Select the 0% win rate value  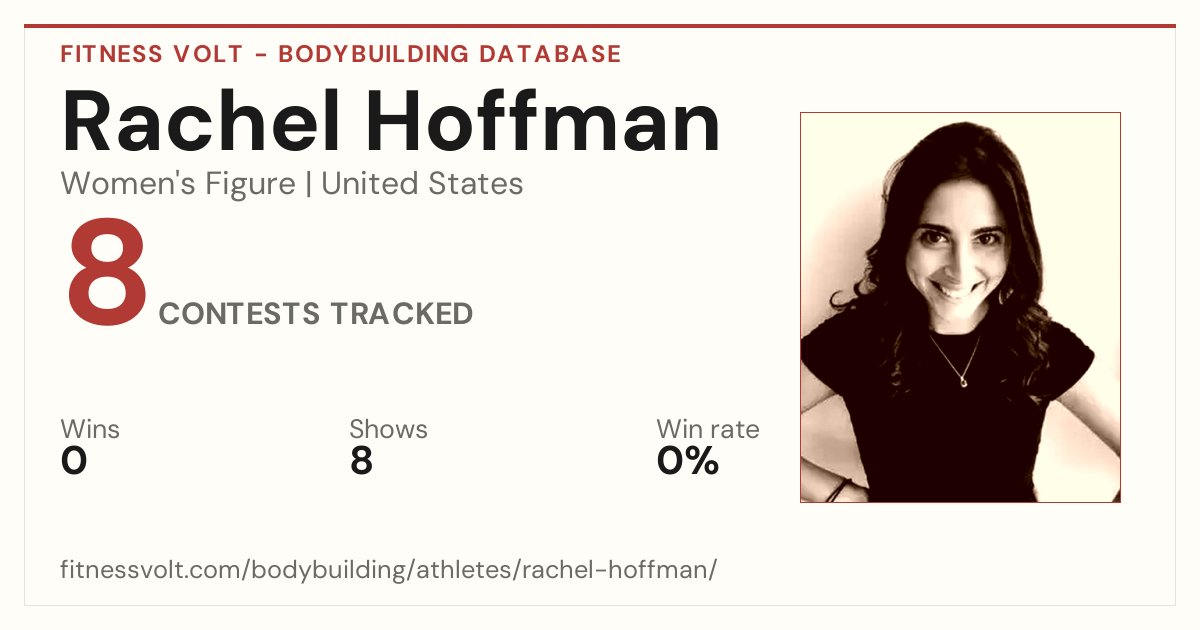pos(688,461)
